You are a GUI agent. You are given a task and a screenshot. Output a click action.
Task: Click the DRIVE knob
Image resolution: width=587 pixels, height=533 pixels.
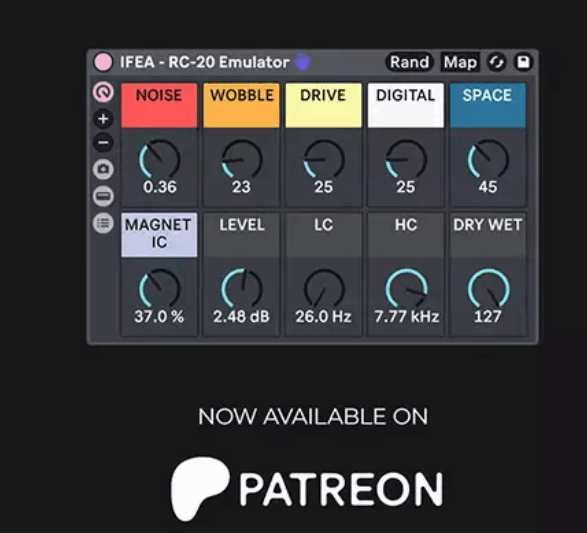(324, 159)
